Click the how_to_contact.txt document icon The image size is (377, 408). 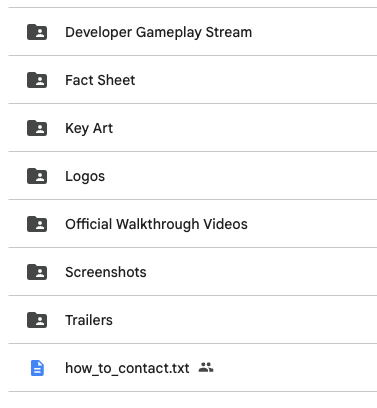click(37, 368)
